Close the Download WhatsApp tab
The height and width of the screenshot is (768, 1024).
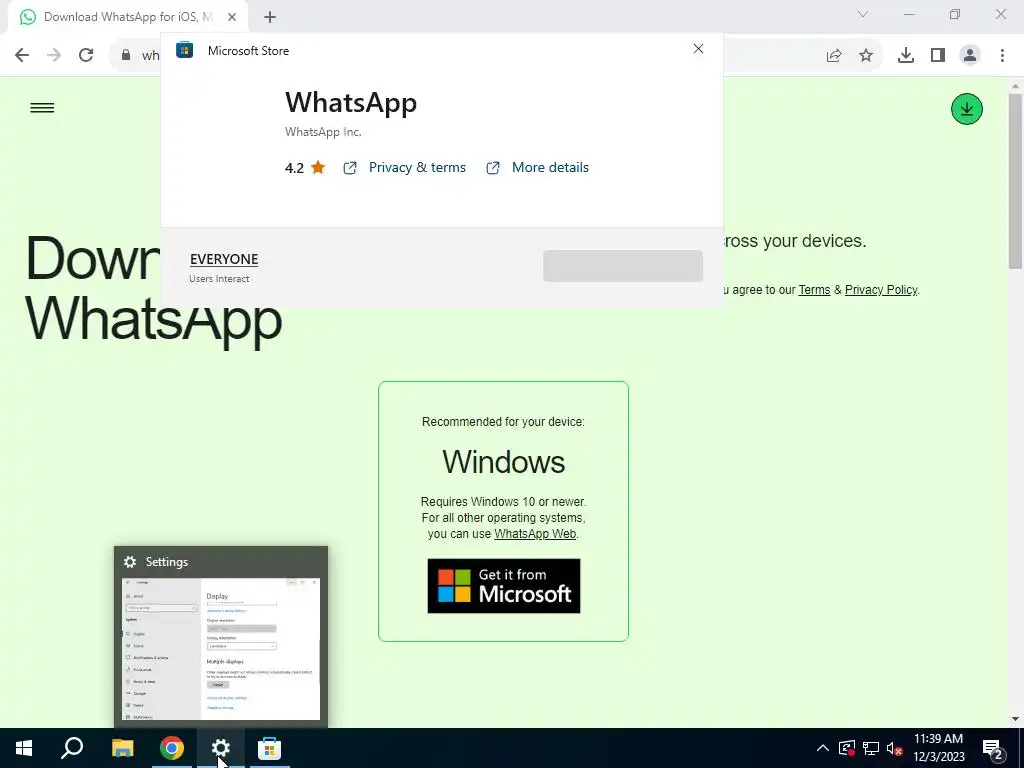point(232,17)
